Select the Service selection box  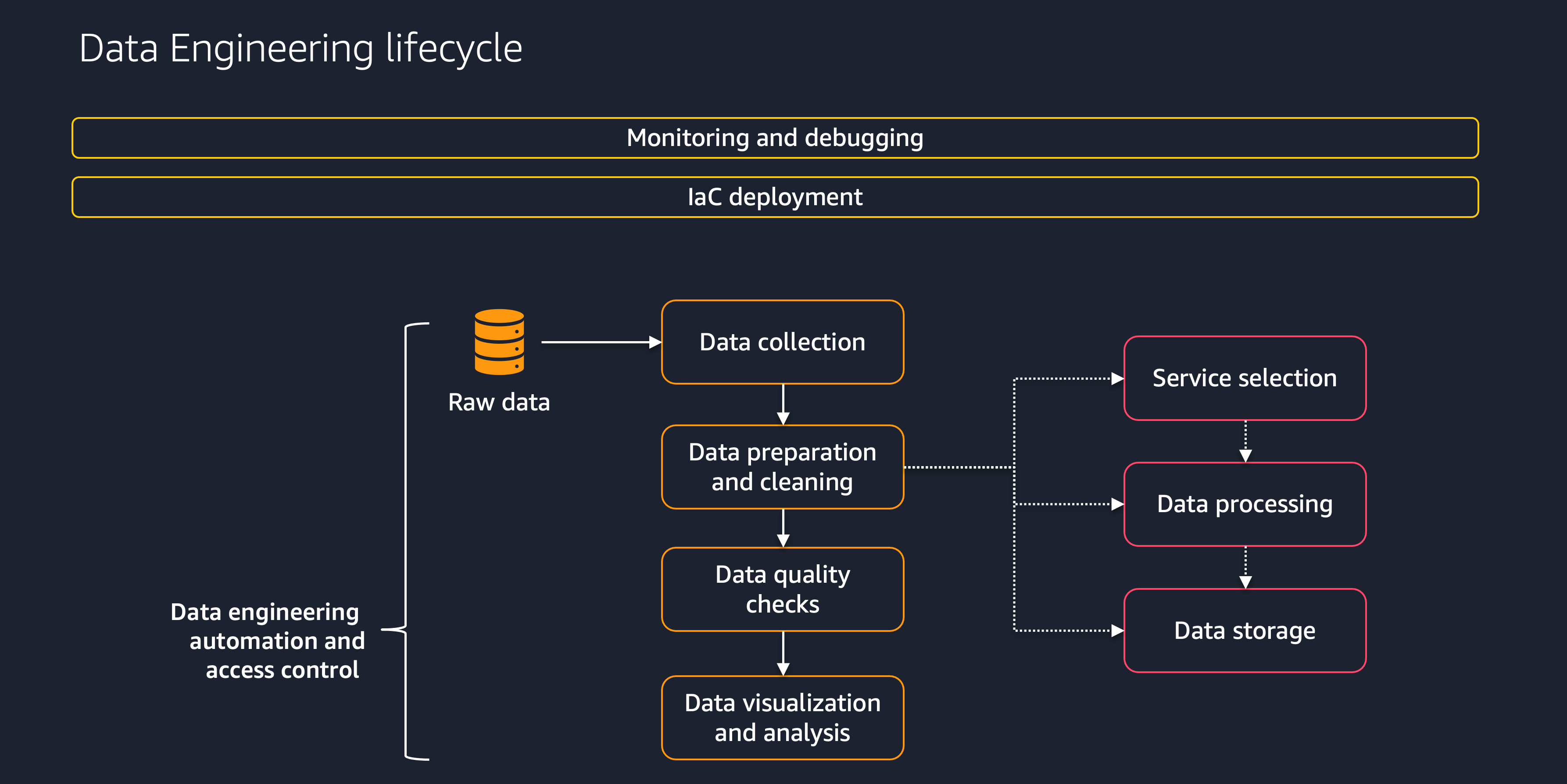click(x=1245, y=378)
